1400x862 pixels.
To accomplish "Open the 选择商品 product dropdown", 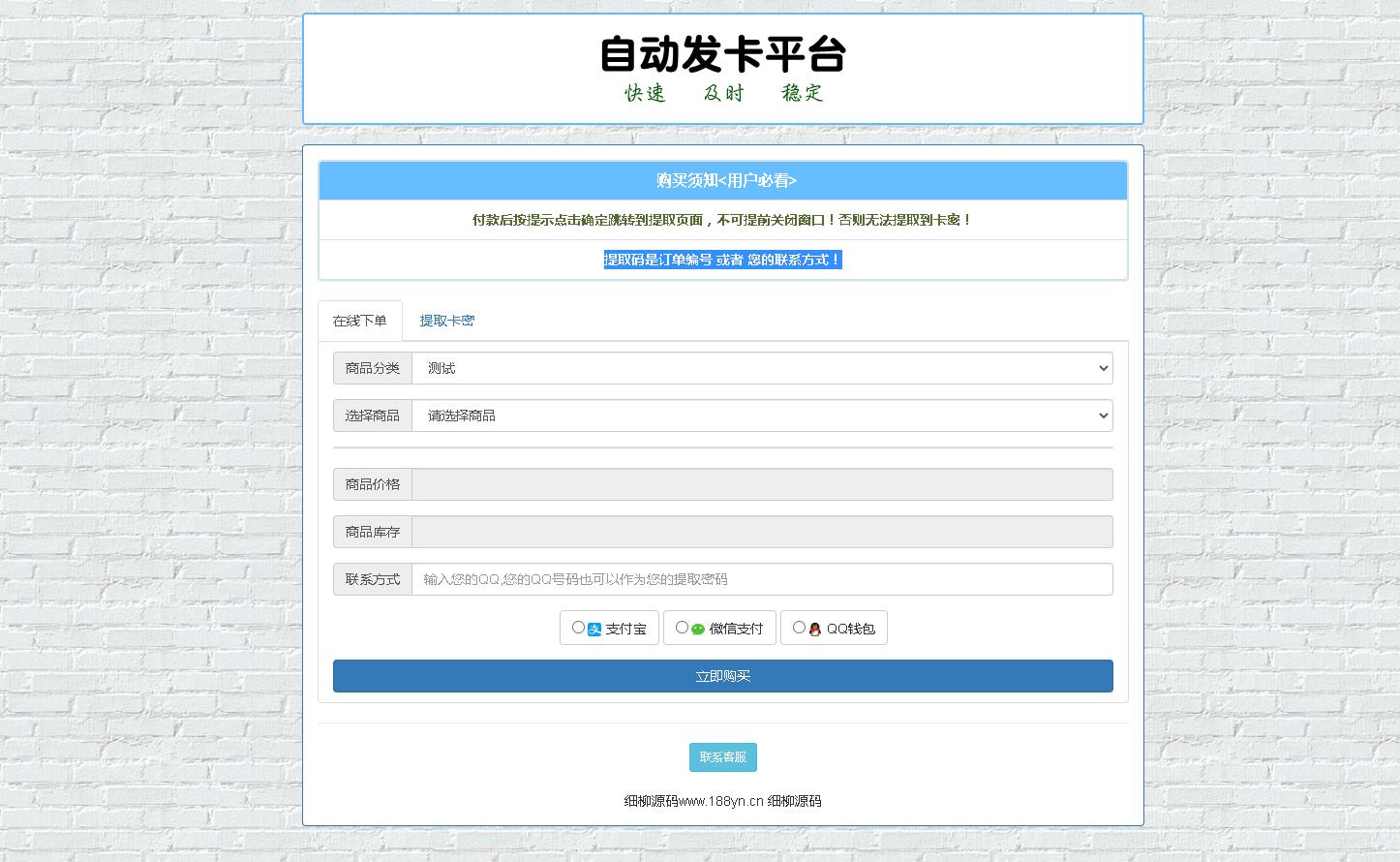I will coord(761,416).
